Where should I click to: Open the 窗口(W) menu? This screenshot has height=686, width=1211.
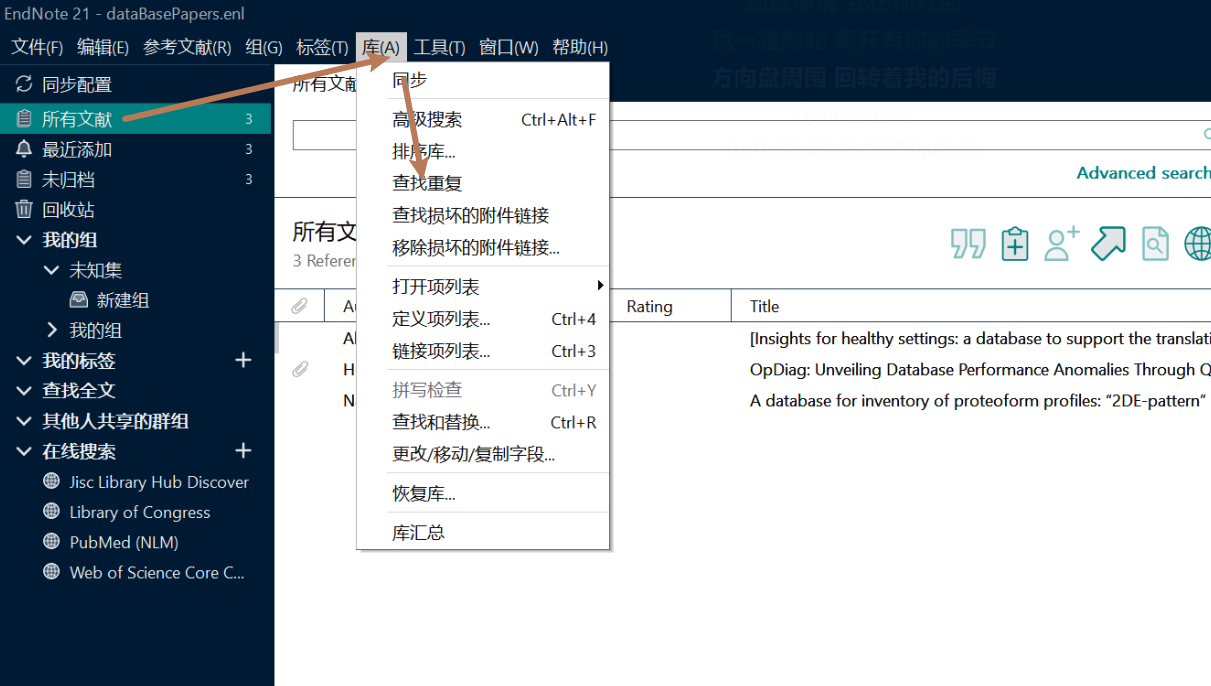coord(509,47)
